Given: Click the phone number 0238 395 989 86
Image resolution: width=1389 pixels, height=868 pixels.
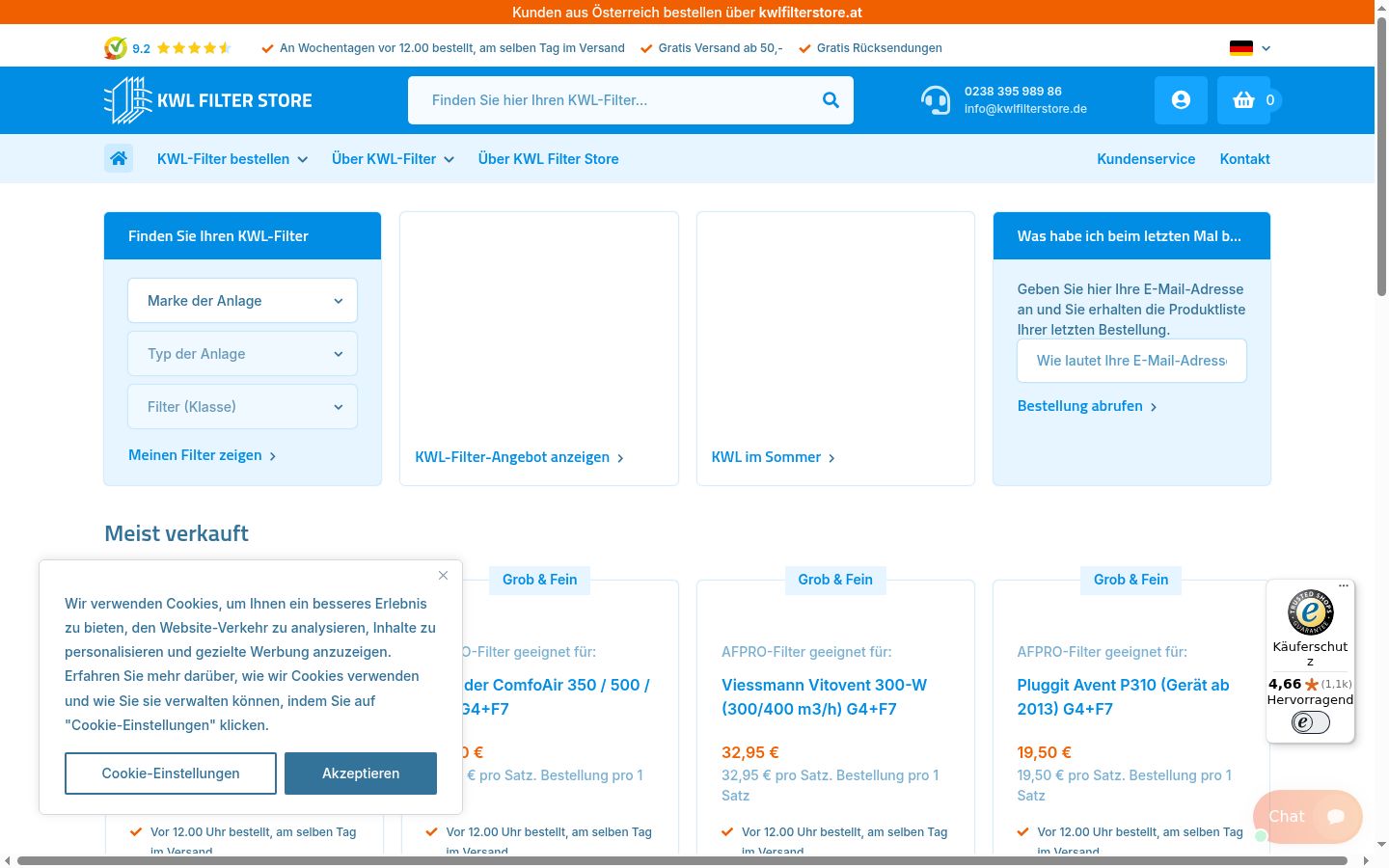Looking at the screenshot, I should click(1013, 92).
